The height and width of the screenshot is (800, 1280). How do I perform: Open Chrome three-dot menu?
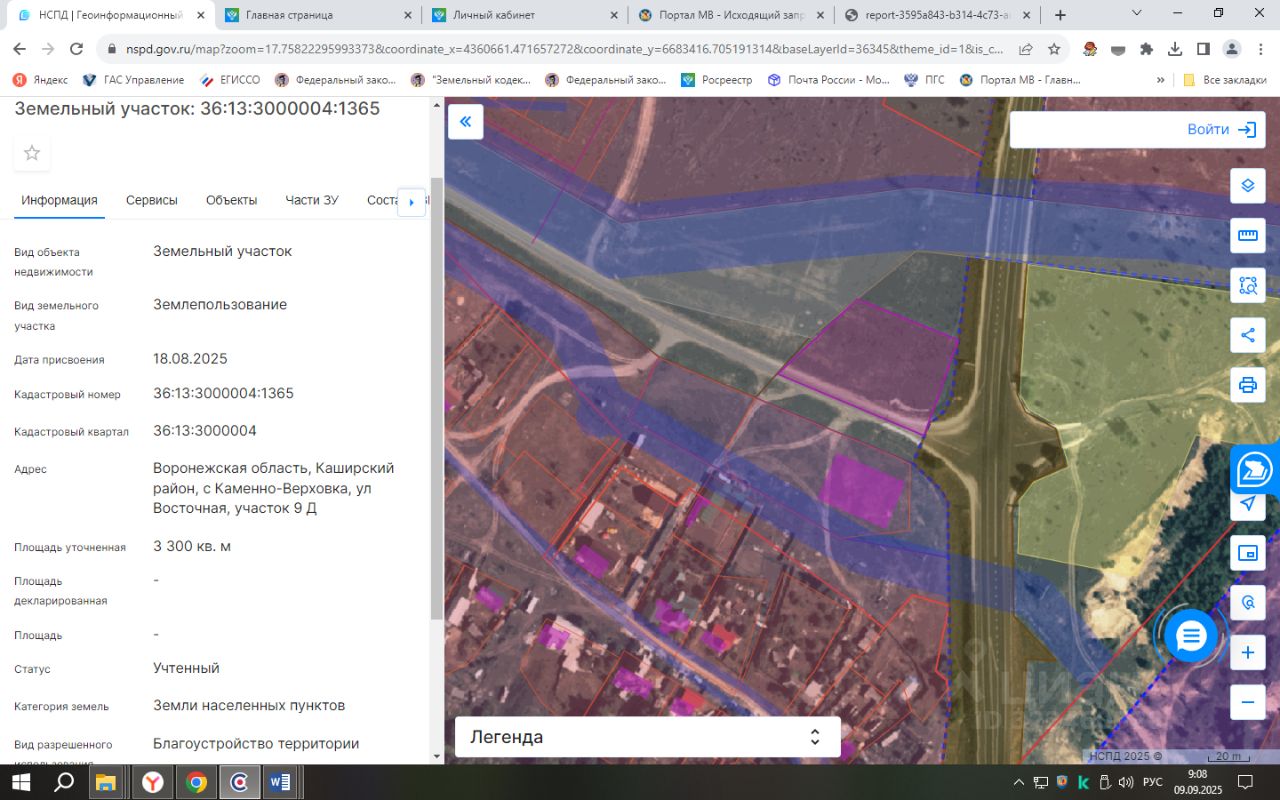1260,49
